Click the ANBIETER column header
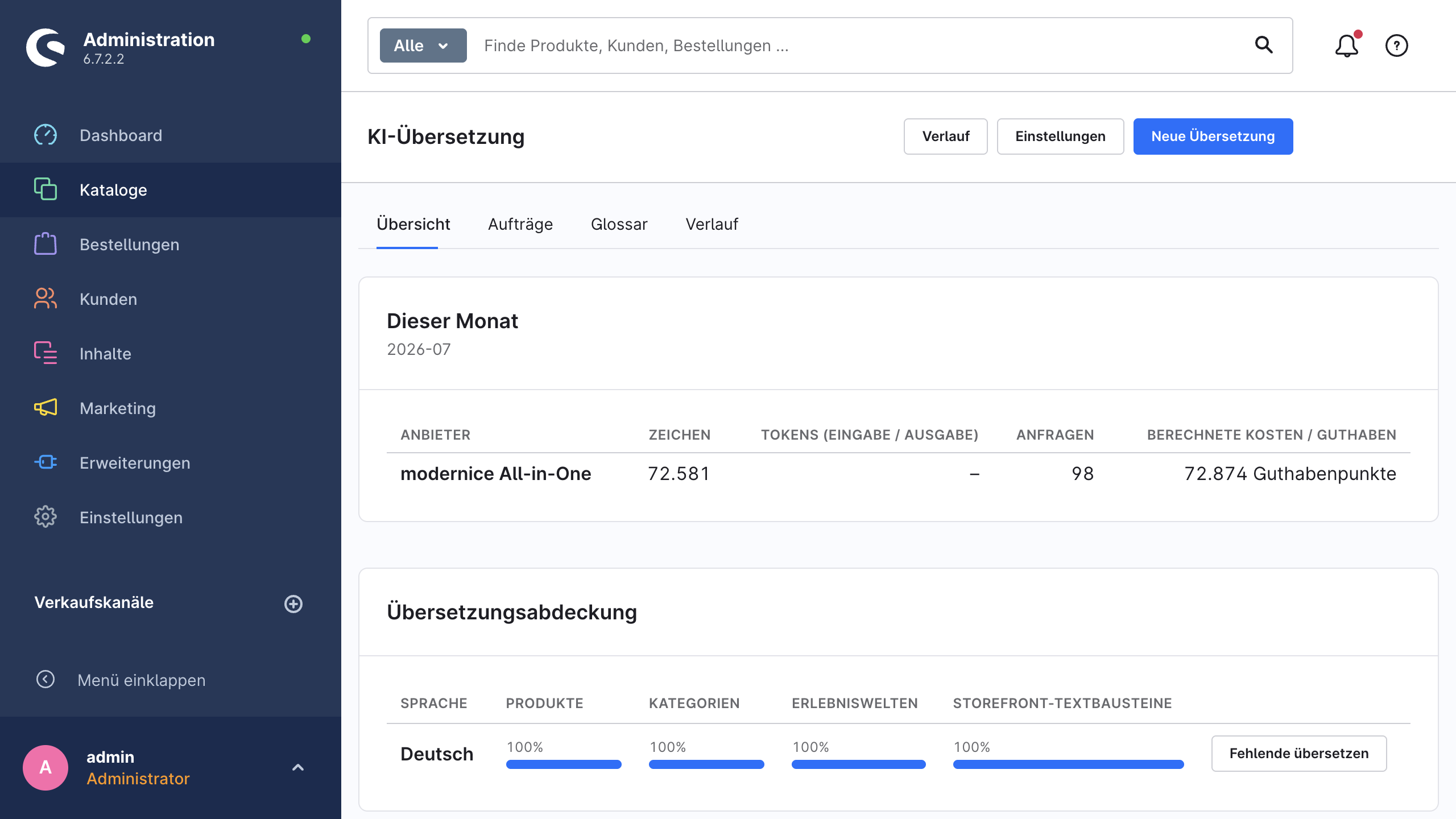This screenshot has width=1456, height=819. (435, 435)
